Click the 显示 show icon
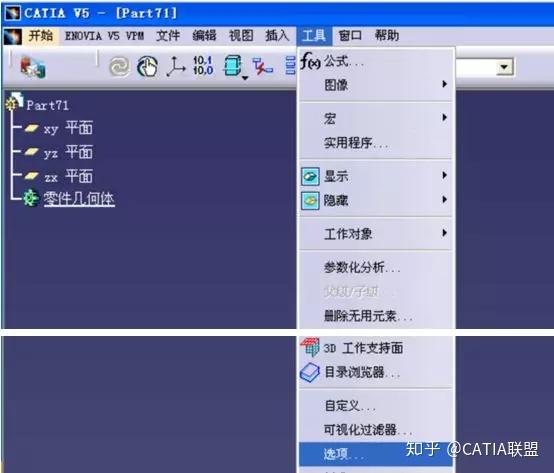 coord(310,176)
